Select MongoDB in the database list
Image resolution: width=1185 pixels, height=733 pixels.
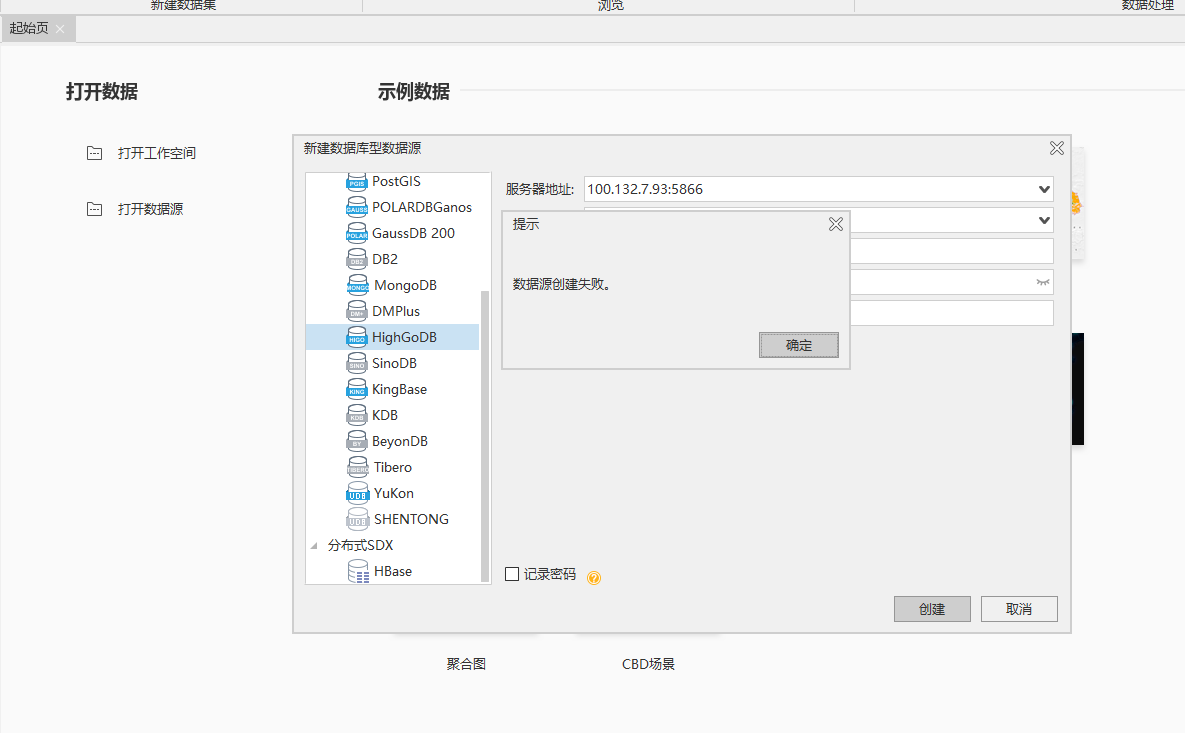pyautogui.click(x=405, y=286)
